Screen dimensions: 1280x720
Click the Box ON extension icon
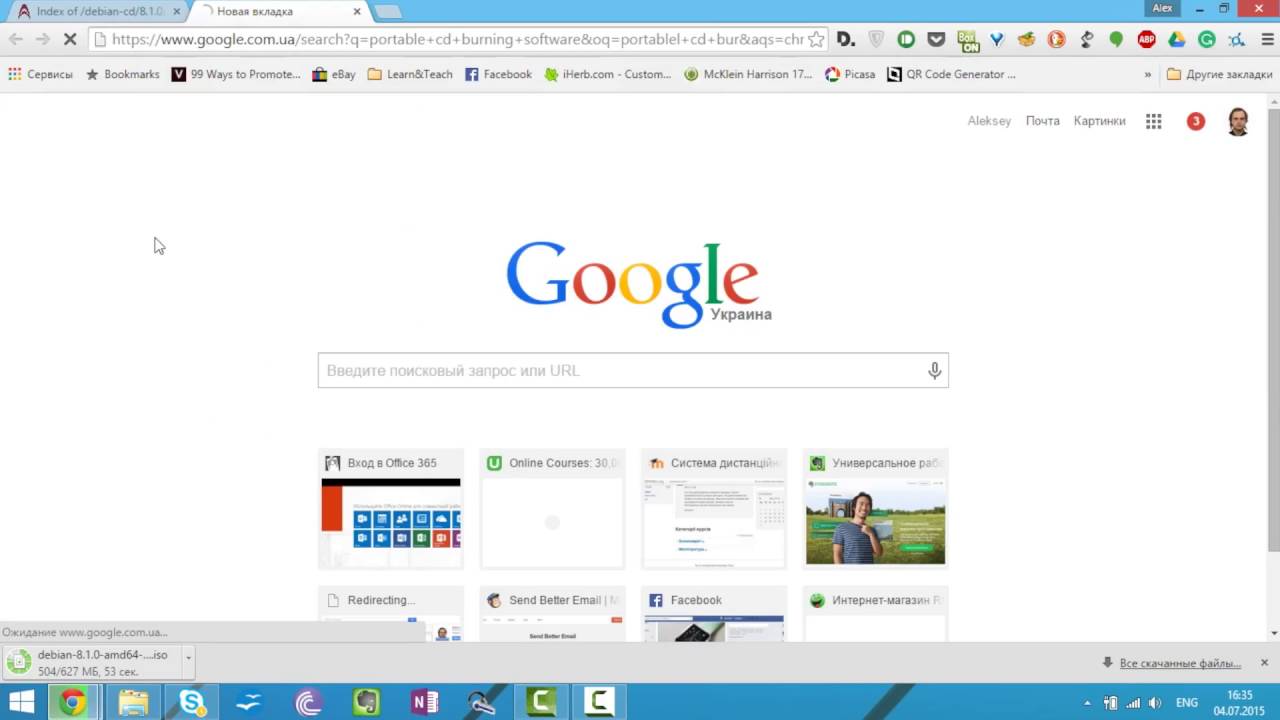[x=967, y=40]
